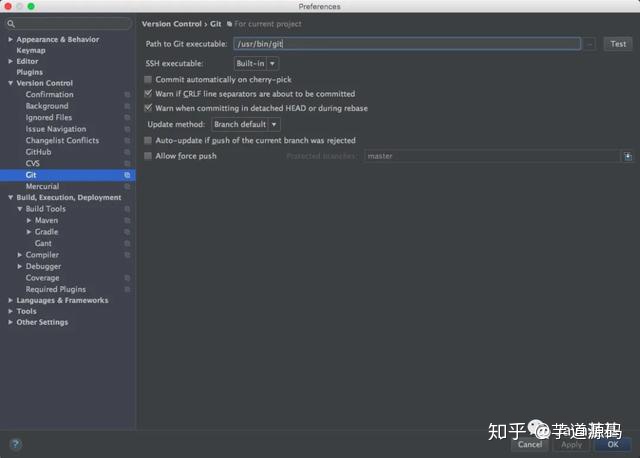Select Gant under Build Tools
640x458 pixels.
pos(43,243)
